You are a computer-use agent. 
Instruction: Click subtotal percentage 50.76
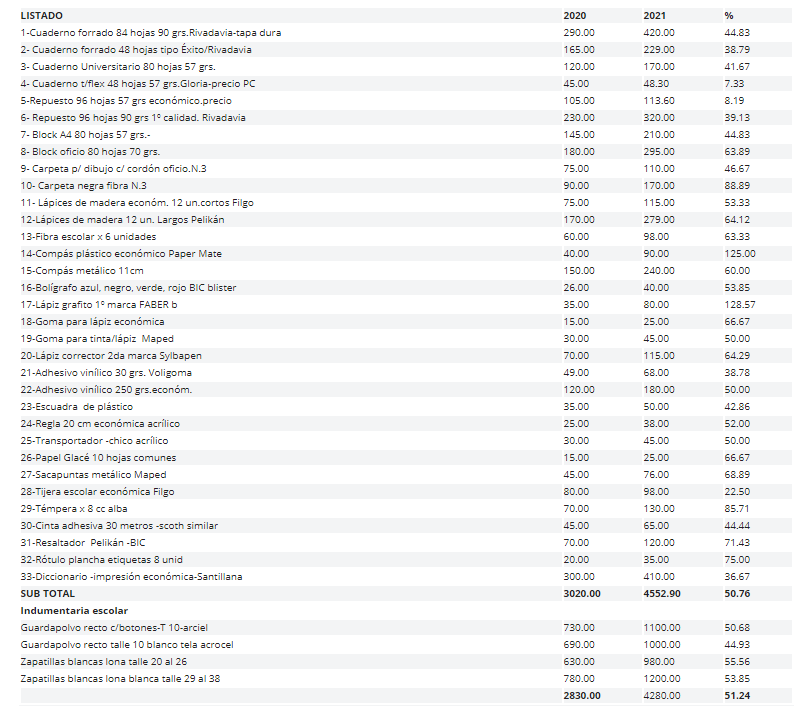coord(737,594)
